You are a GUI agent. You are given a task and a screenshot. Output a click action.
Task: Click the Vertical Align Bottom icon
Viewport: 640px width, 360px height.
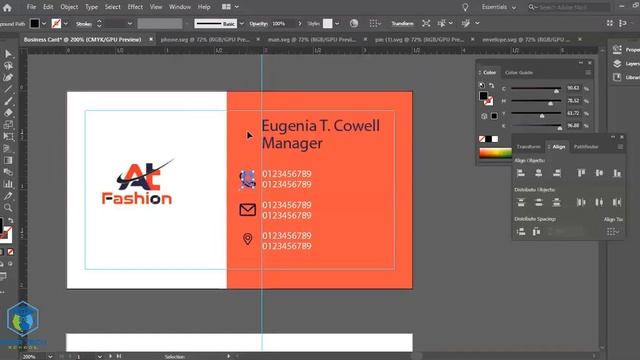coord(617,173)
